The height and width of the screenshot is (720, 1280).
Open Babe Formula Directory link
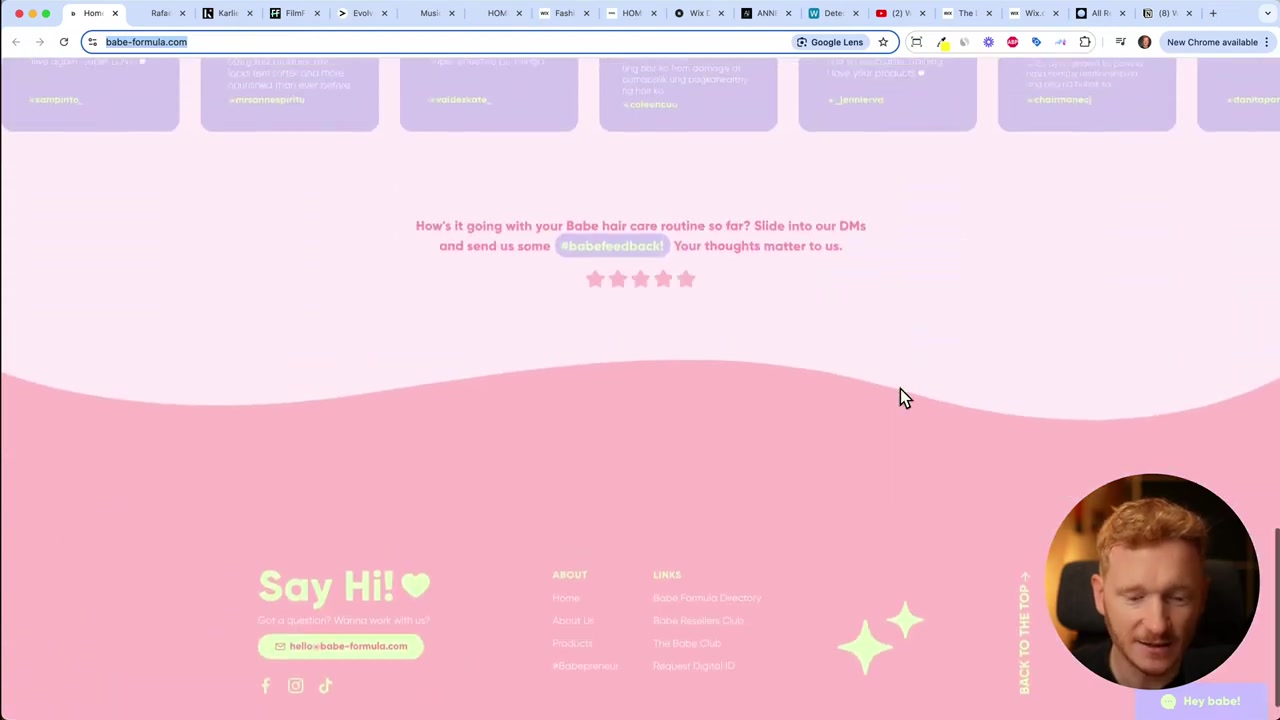click(707, 598)
